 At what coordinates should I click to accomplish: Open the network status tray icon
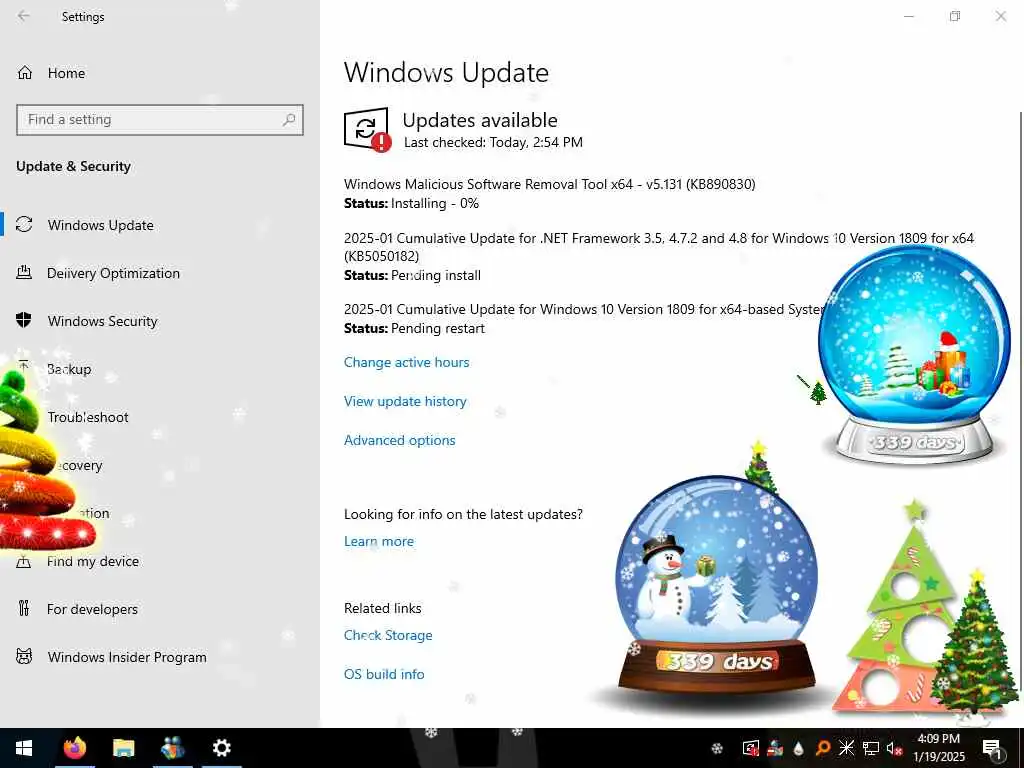871,748
